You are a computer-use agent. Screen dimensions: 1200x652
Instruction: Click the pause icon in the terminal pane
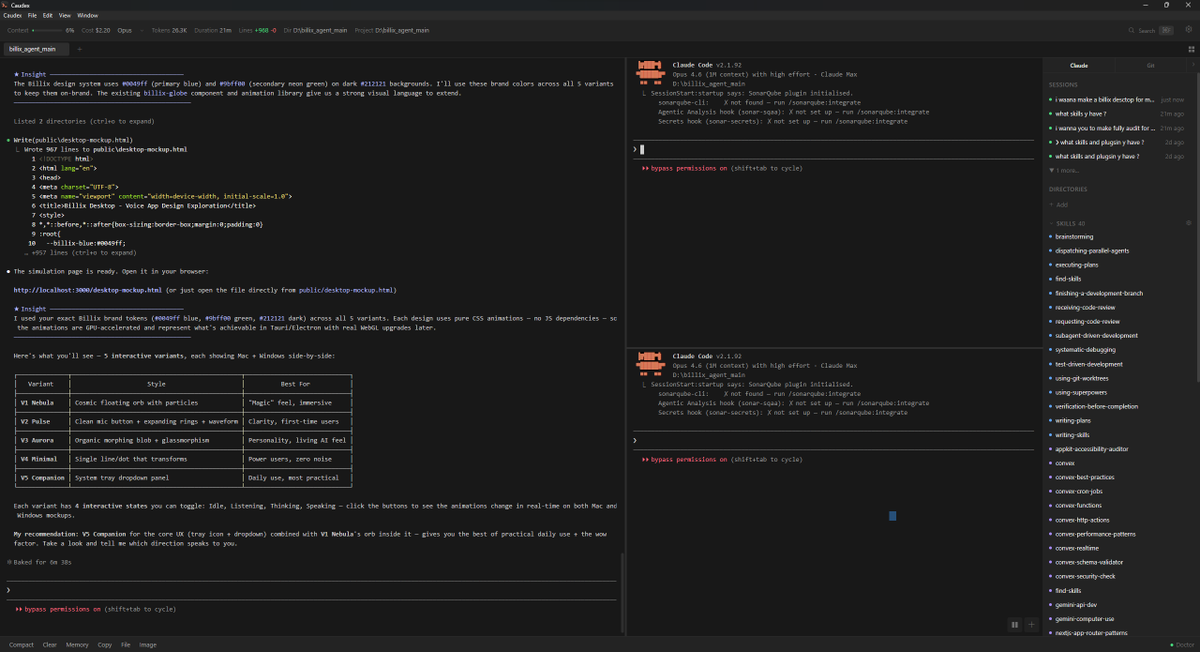pos(1014,625)
